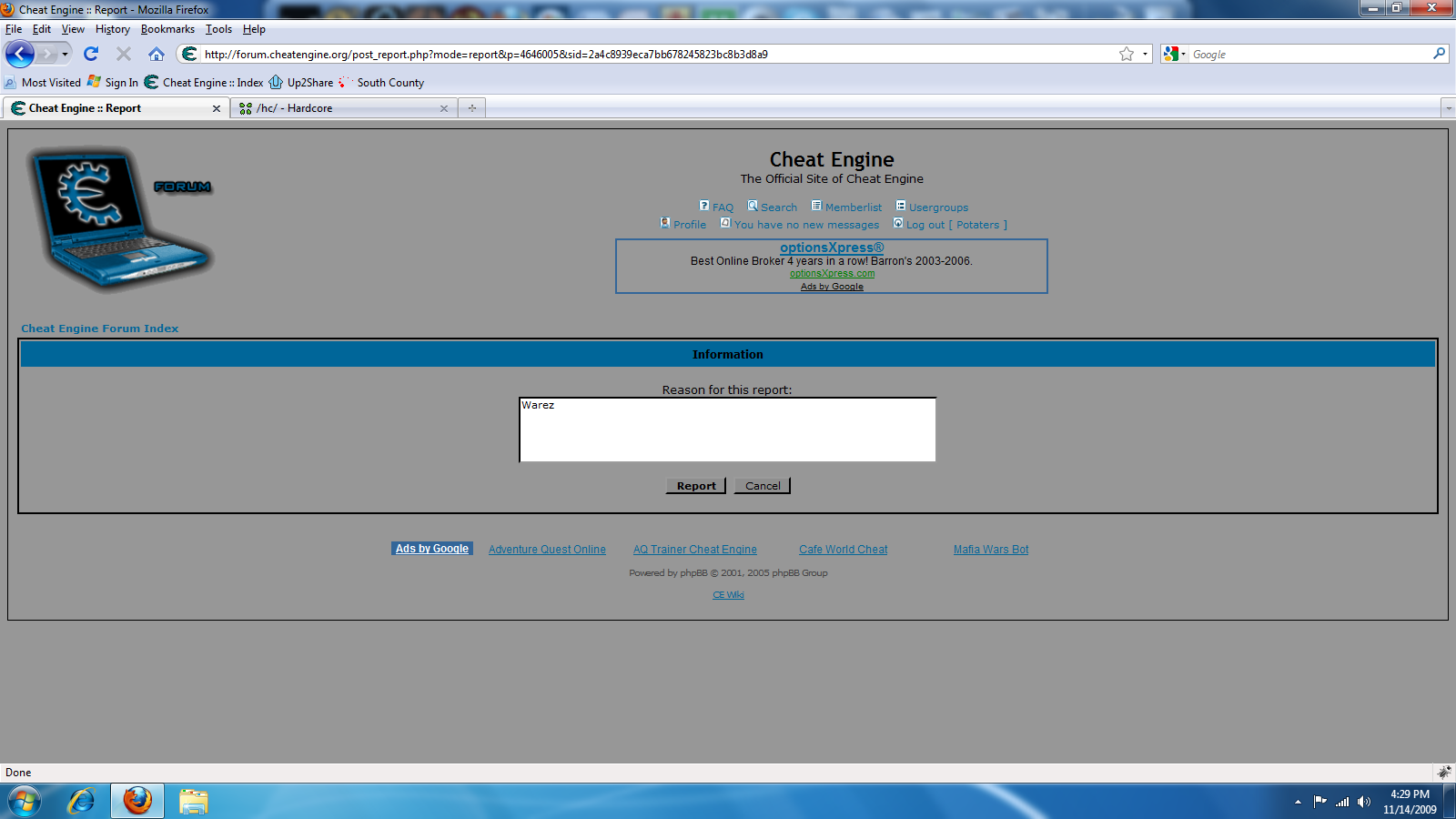Follow the optionsXpress.com green ad URL

832,273
